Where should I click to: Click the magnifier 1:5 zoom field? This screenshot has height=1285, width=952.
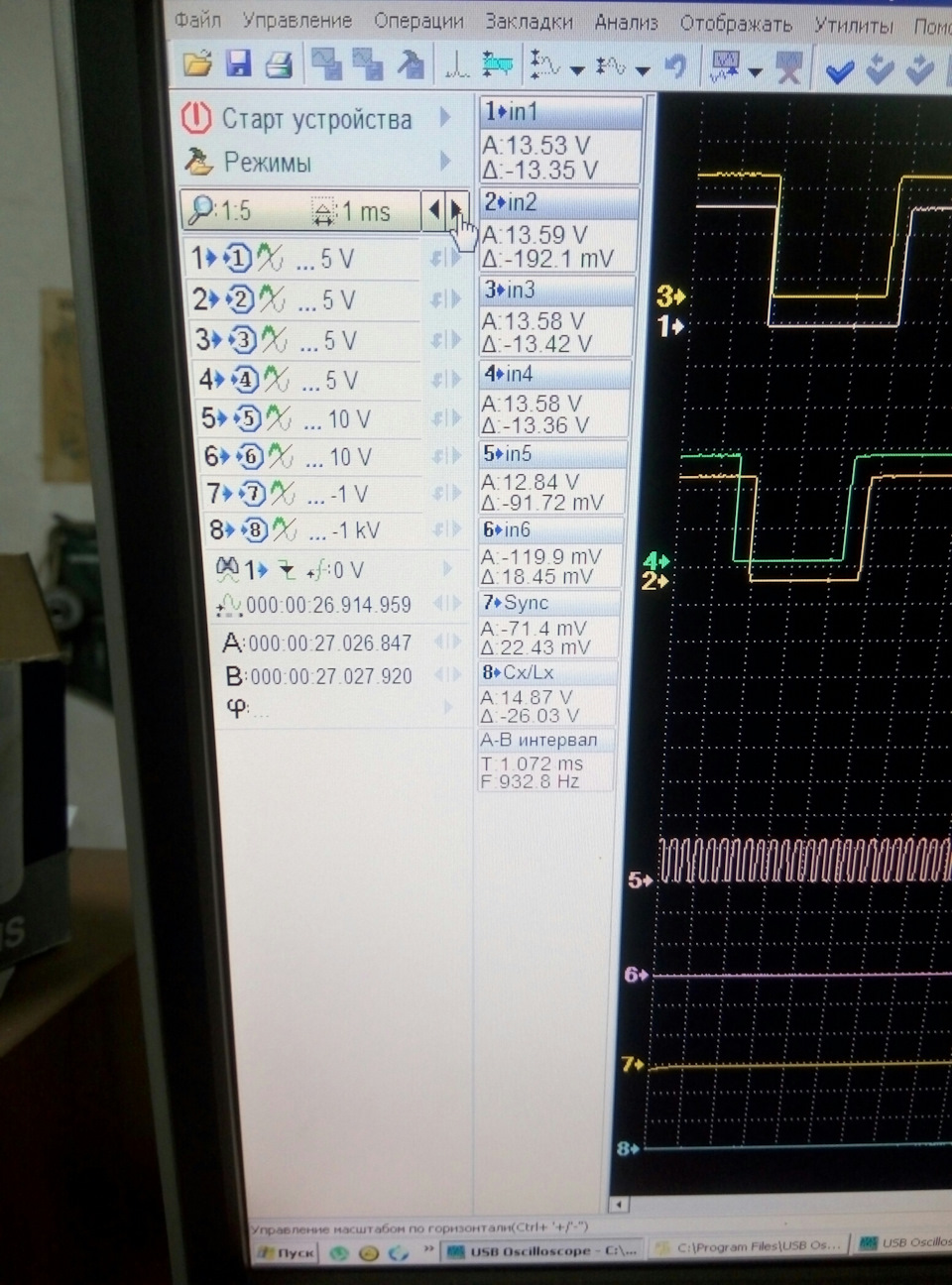pyautogui.click(x=222, y=210)
